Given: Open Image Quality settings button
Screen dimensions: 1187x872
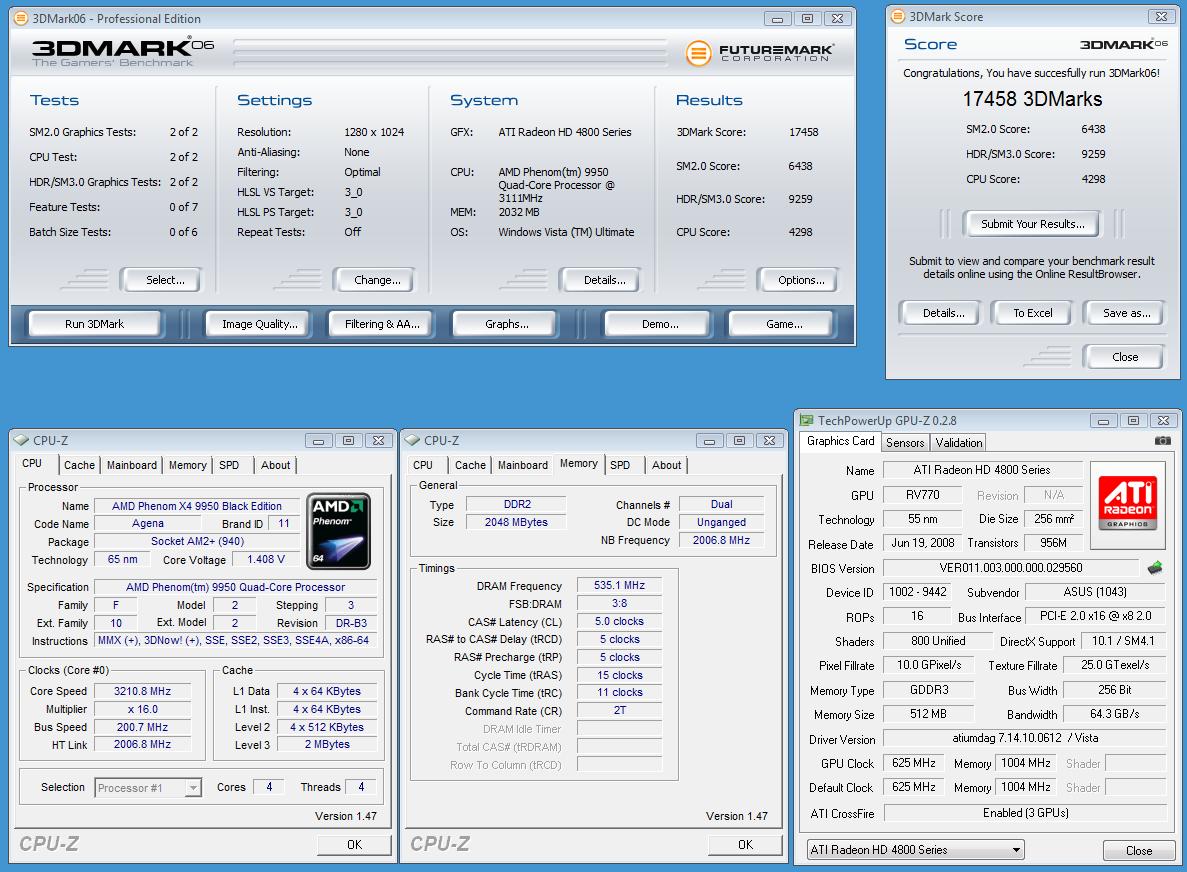Looking at the screenshot, I should (259, 324).
